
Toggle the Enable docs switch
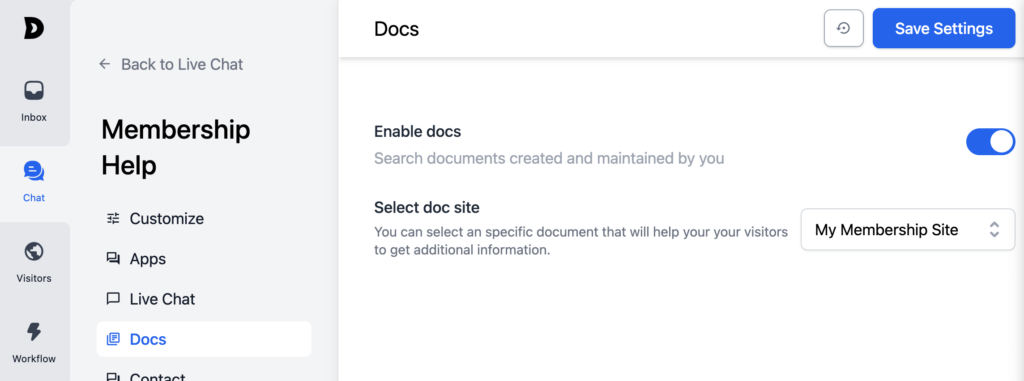point(990,142)
